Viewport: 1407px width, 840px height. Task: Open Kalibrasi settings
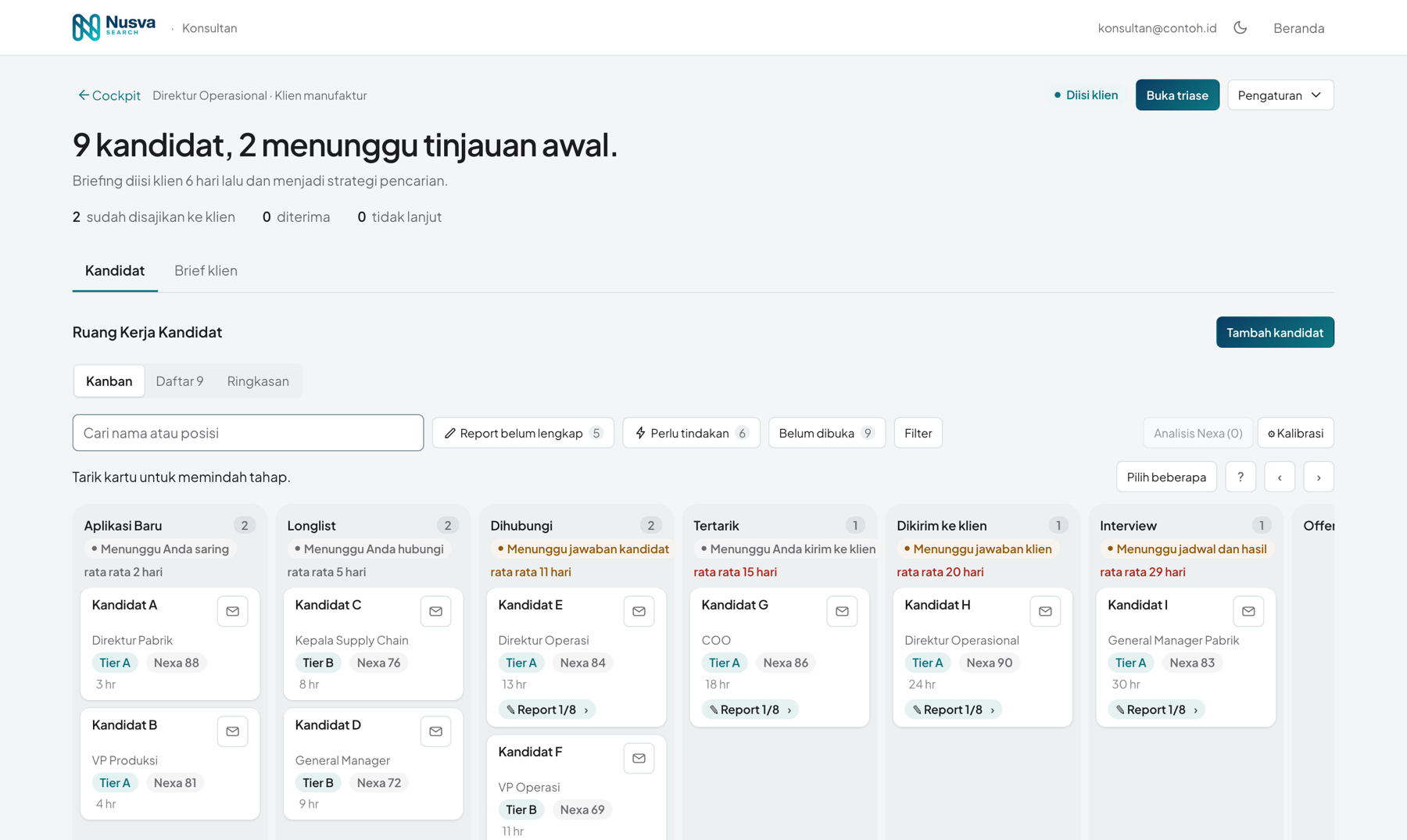click(x=1296, y=433)
